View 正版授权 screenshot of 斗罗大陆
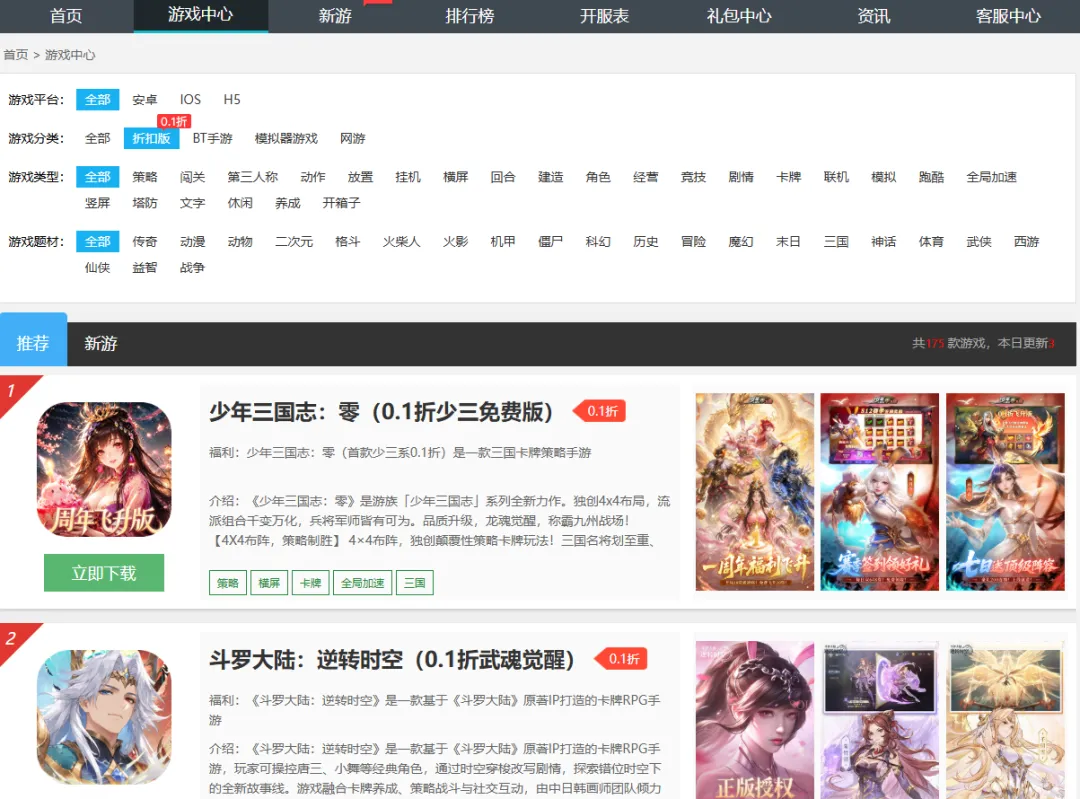The width and height of the screenshot is (1080, 799). click(755, 720)
